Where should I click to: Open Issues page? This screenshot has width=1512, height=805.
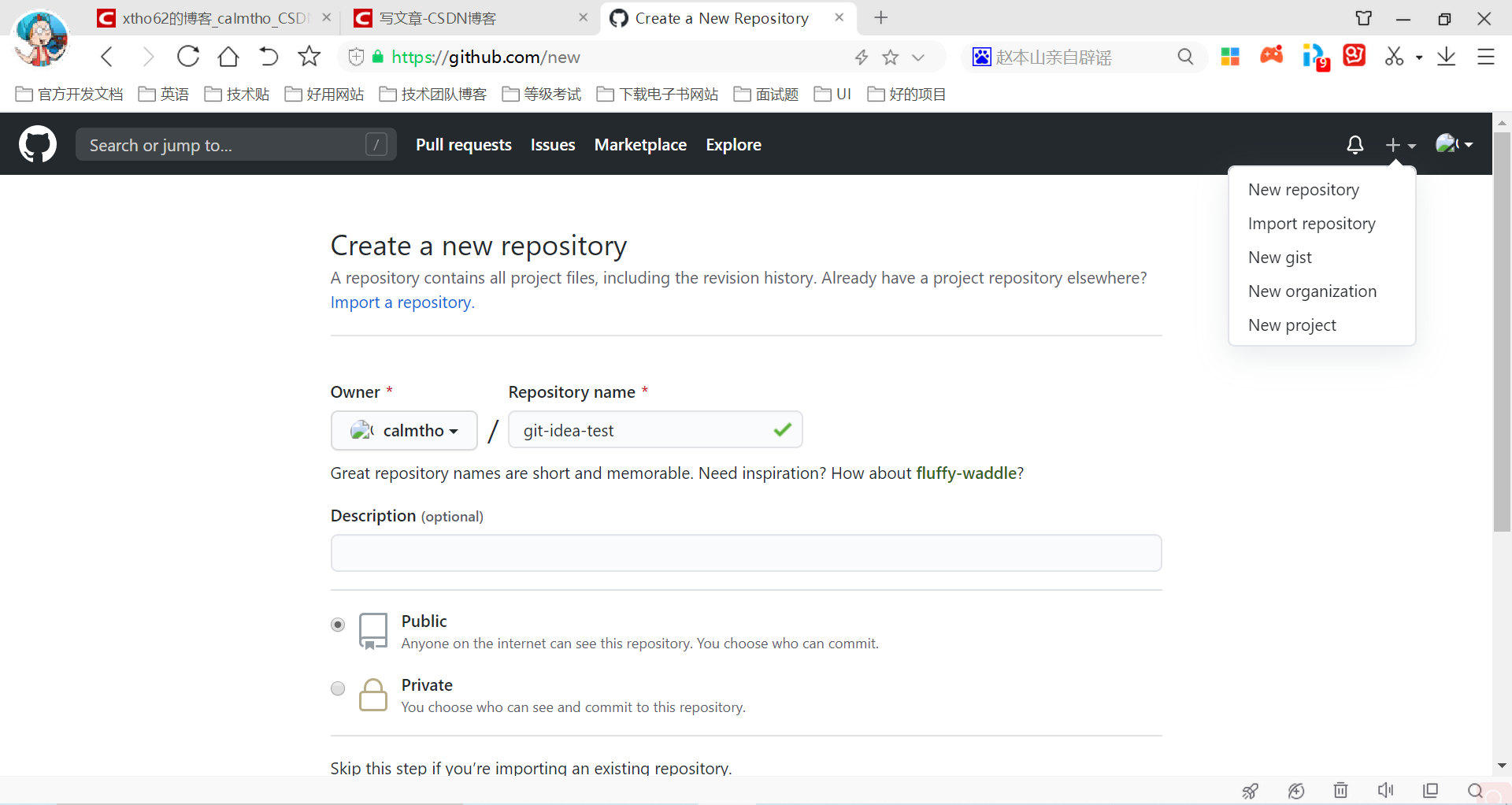[x=553, y=145]
